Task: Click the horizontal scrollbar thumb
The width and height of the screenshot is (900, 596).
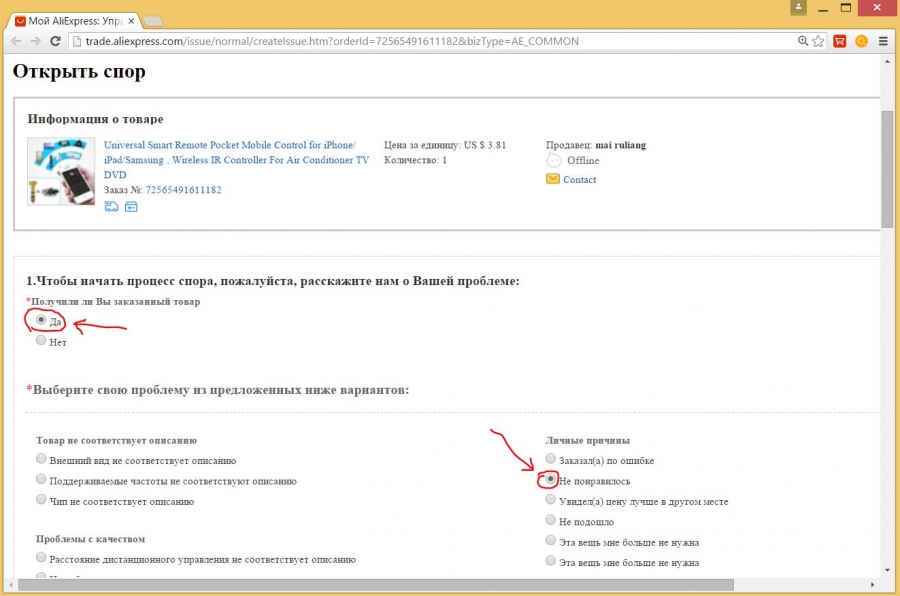Action: pos(375,585)
